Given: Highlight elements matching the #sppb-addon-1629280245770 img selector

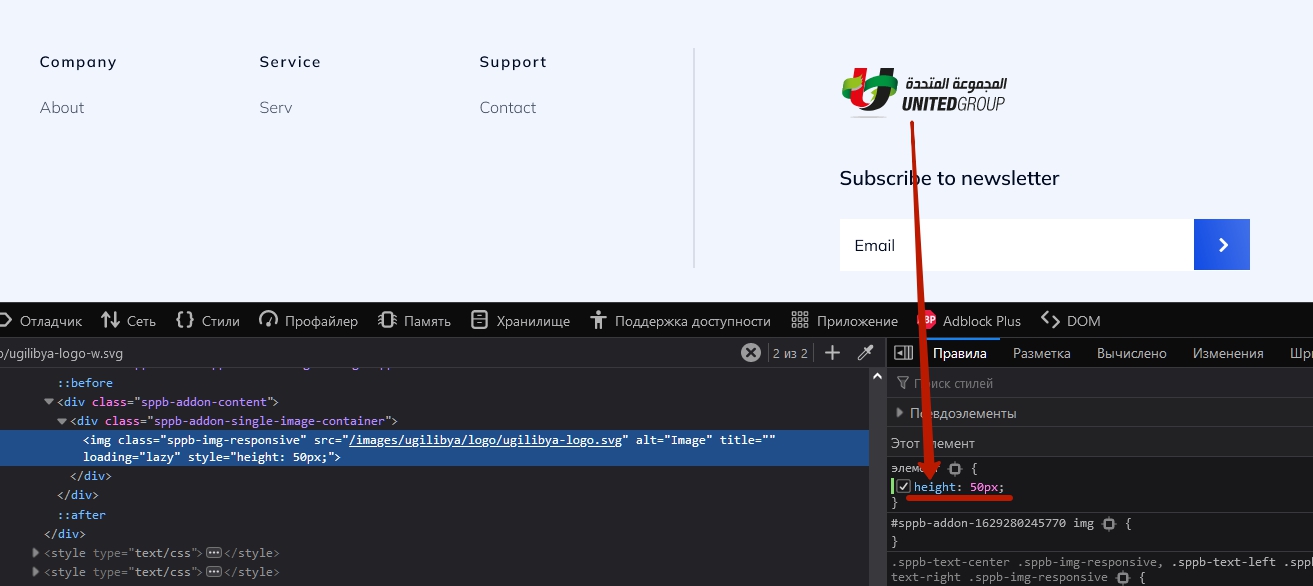Looking at the screenshot, I should click(x=1108, y=524).
